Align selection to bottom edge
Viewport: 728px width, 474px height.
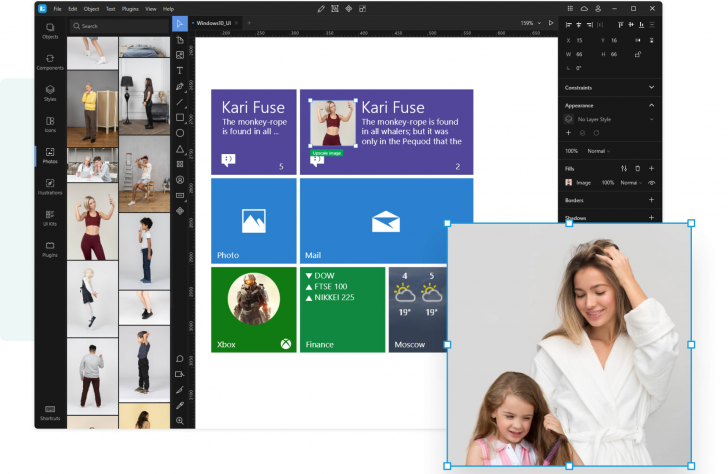point(642,25)
